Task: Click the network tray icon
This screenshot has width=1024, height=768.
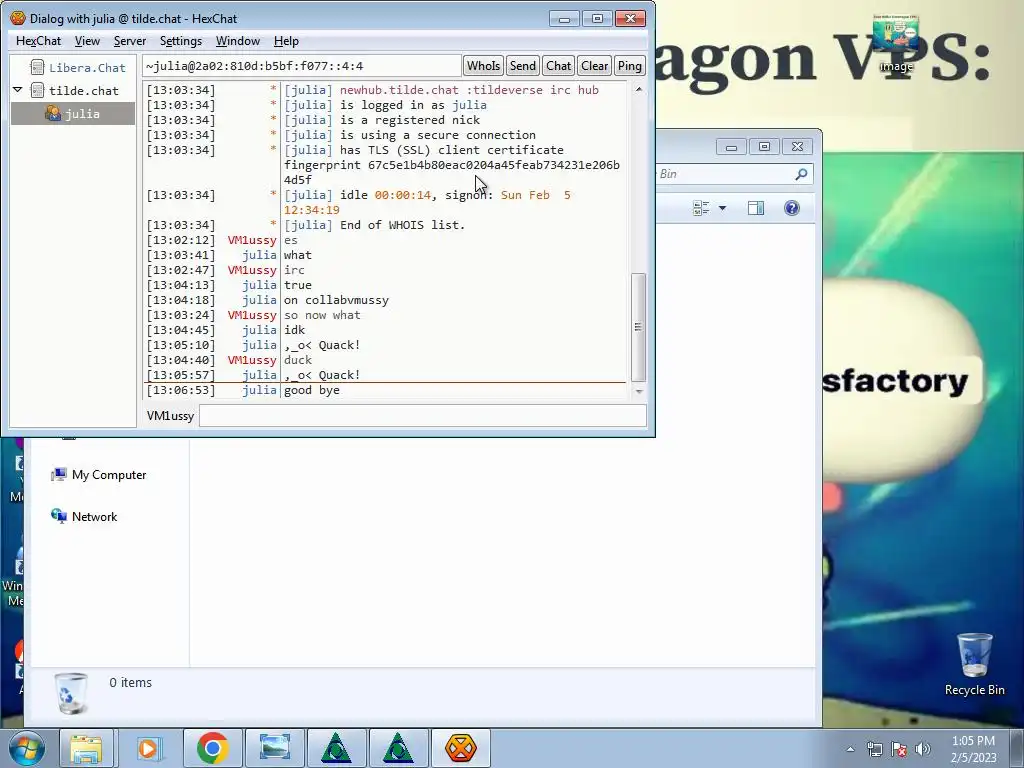Action: 874,749
